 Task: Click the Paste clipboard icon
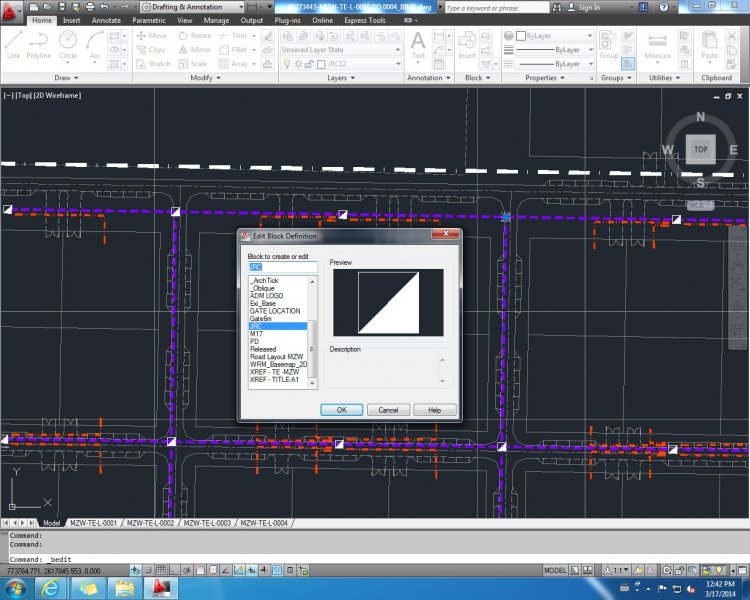[x=710, y=43]
